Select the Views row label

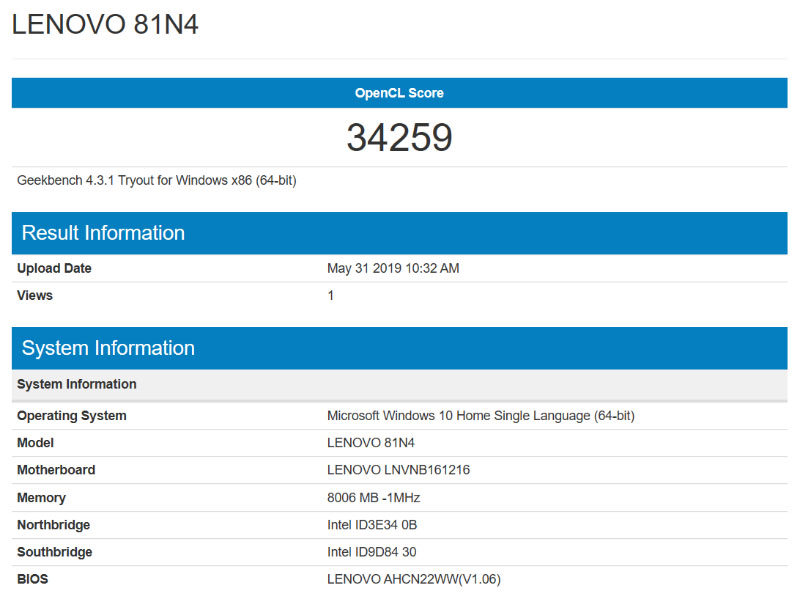tap(34, 295)
